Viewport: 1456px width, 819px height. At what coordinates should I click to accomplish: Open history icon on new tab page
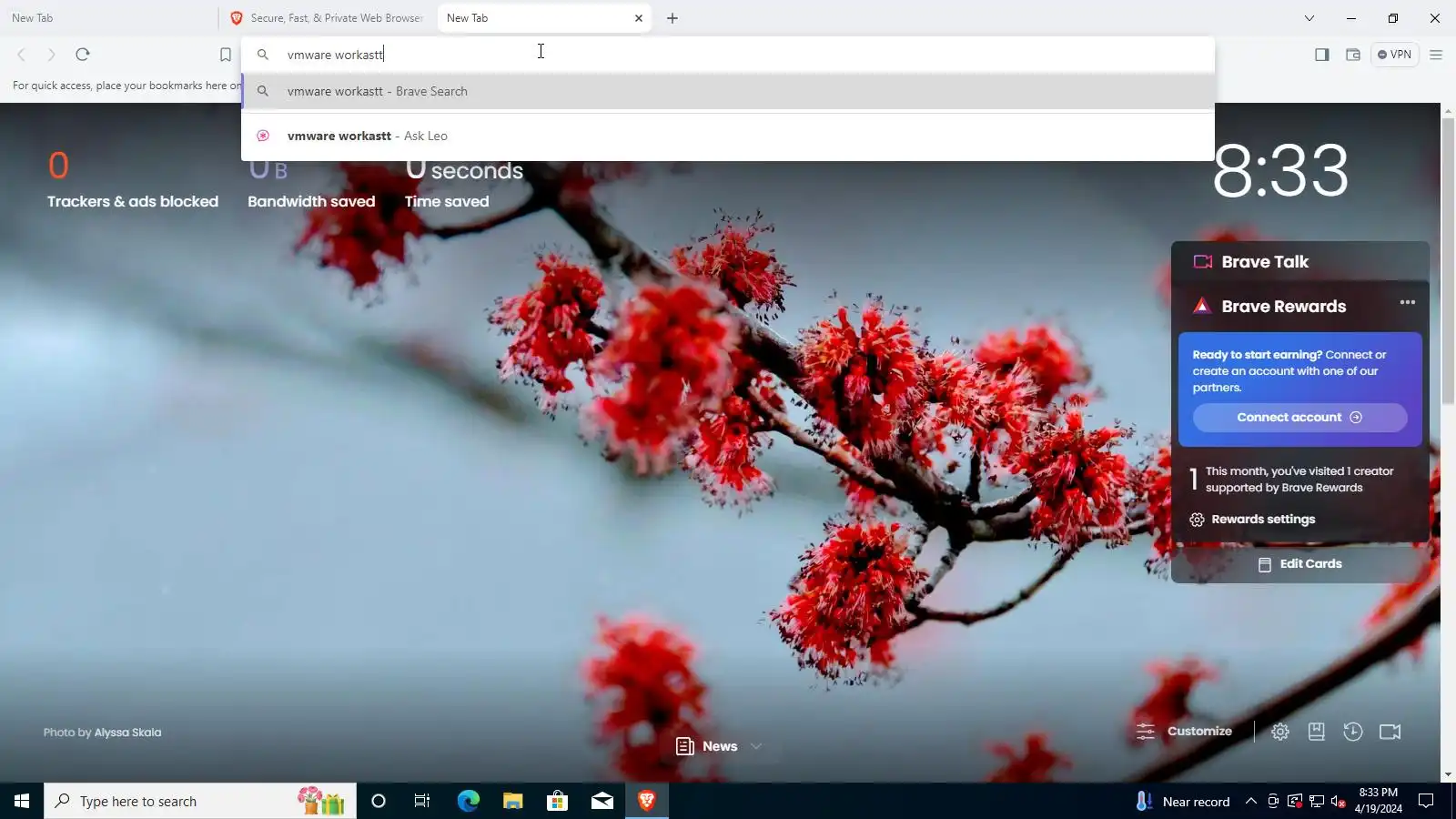click(x=1353, y=732)
